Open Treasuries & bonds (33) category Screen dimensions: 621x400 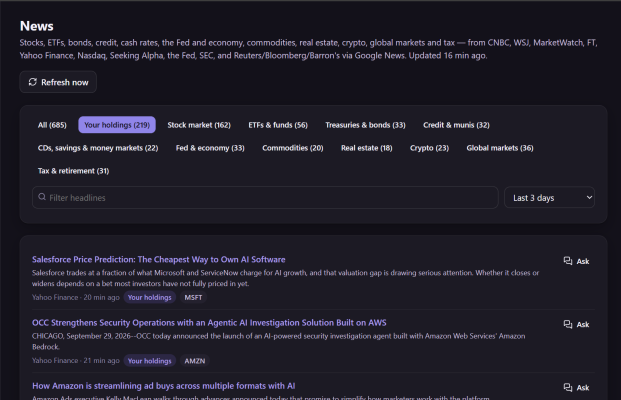click(365, 125)
